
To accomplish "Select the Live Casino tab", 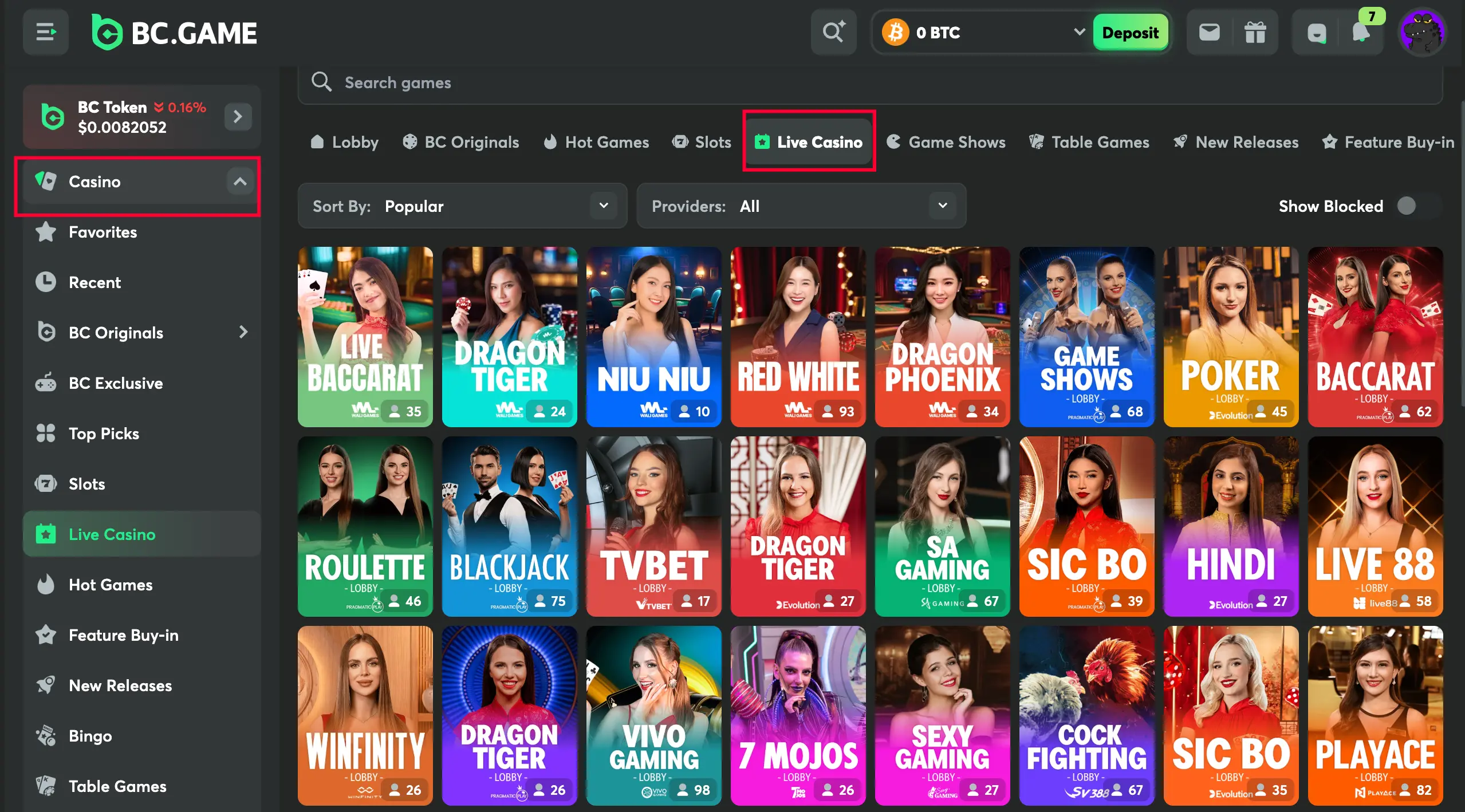I will [809, 142].
